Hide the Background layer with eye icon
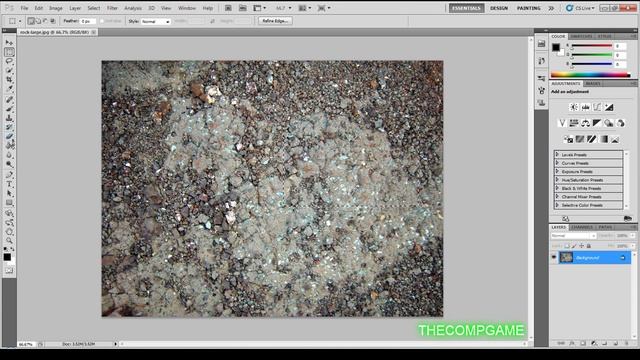 554,258
